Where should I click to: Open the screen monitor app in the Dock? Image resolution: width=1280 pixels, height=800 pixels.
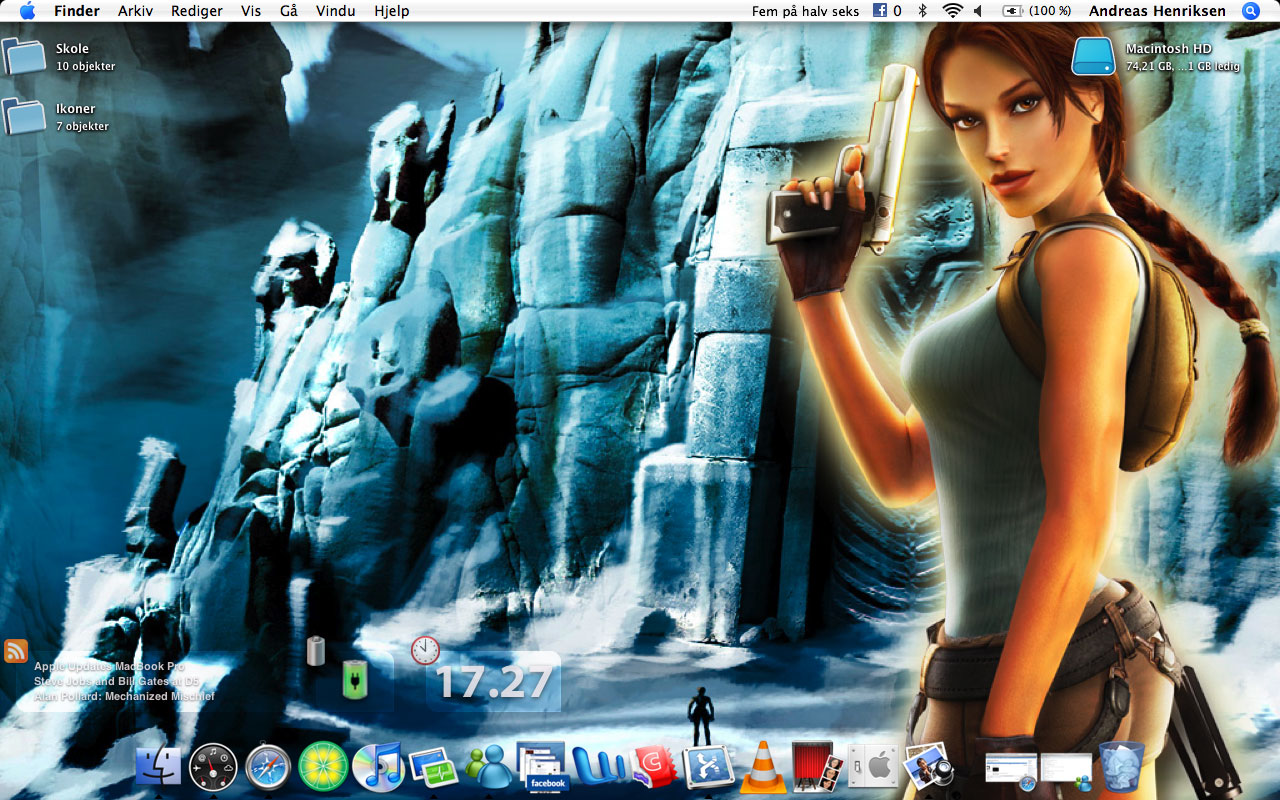click(433, 767)
